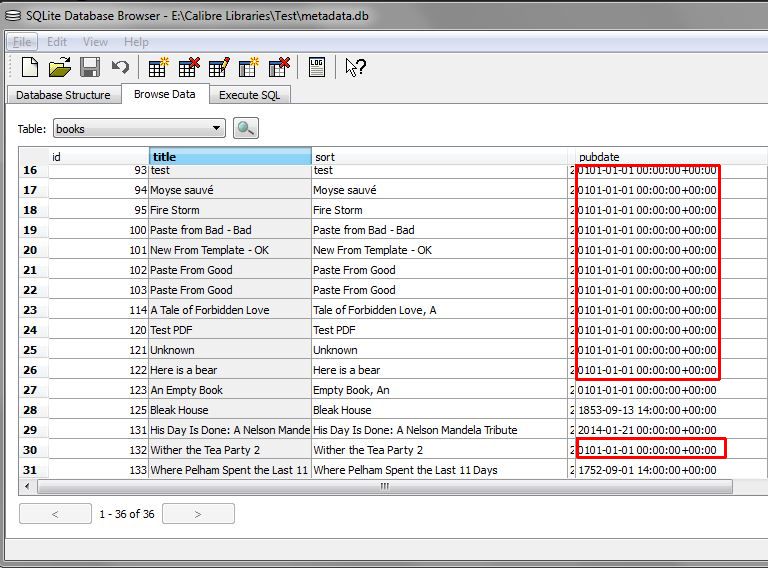This screenshot has height=568, width=768.
Task: Click the Open Database folder icon
Action: click(60, 67)
